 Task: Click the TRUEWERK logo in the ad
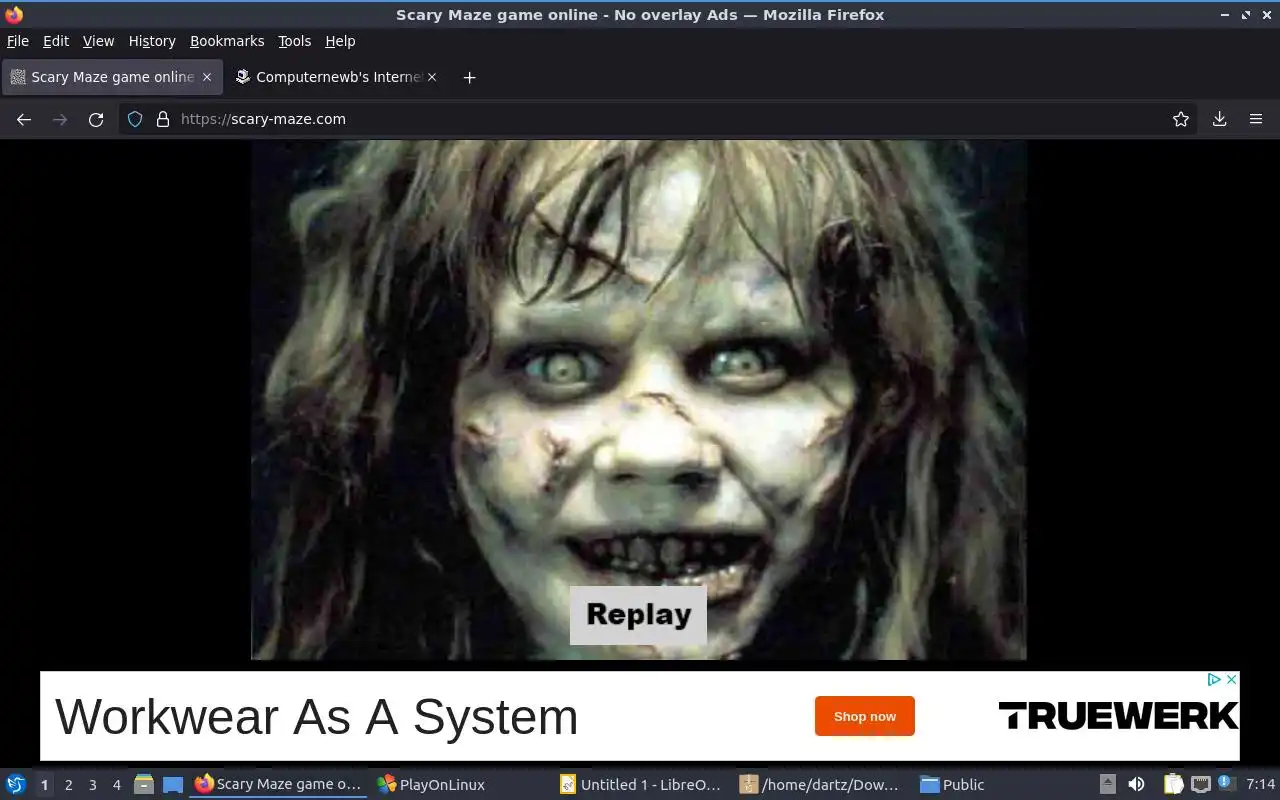1118,716
